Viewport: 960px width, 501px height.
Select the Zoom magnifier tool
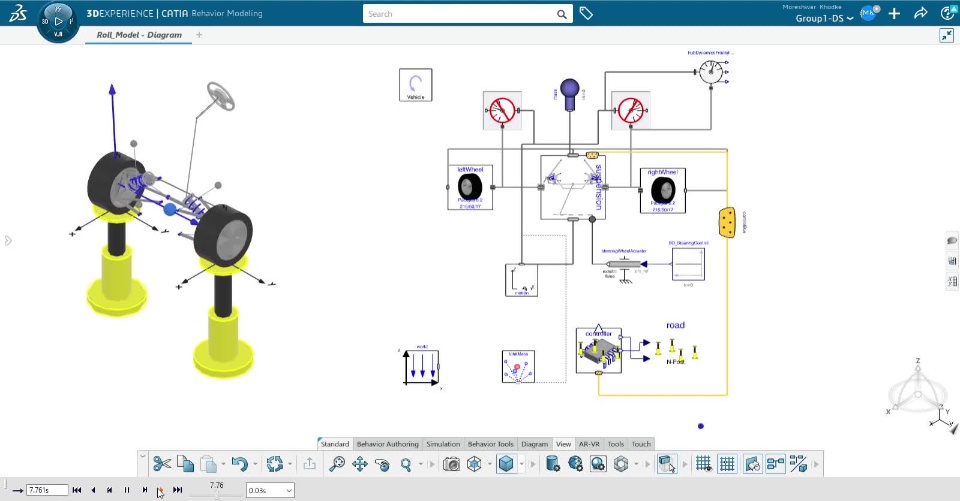point(405,464)
